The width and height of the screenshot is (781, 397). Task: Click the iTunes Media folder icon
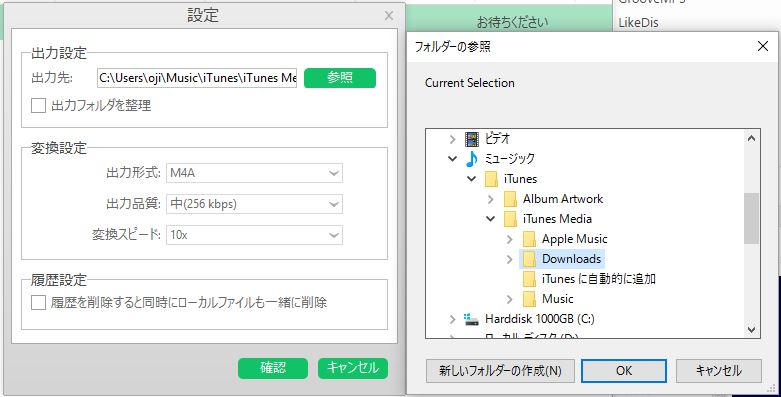coord(510,219)
